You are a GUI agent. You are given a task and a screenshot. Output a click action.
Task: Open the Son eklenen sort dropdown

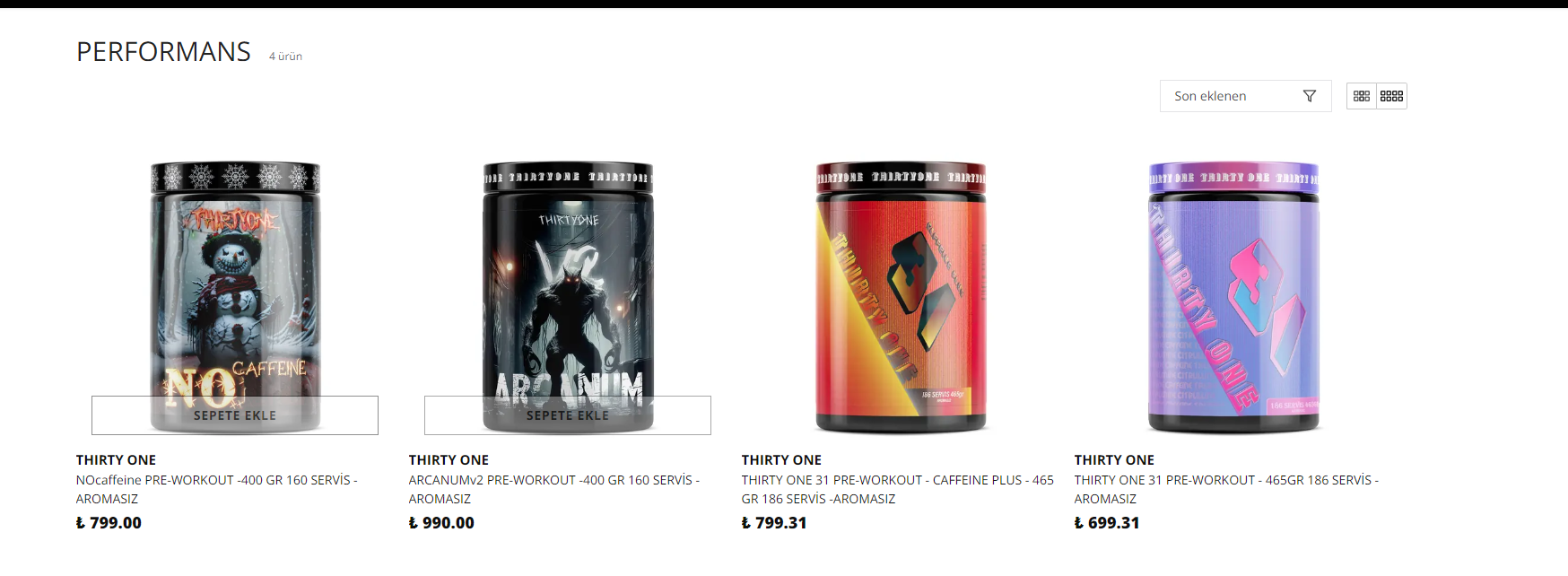click(x=1245, y=96)
